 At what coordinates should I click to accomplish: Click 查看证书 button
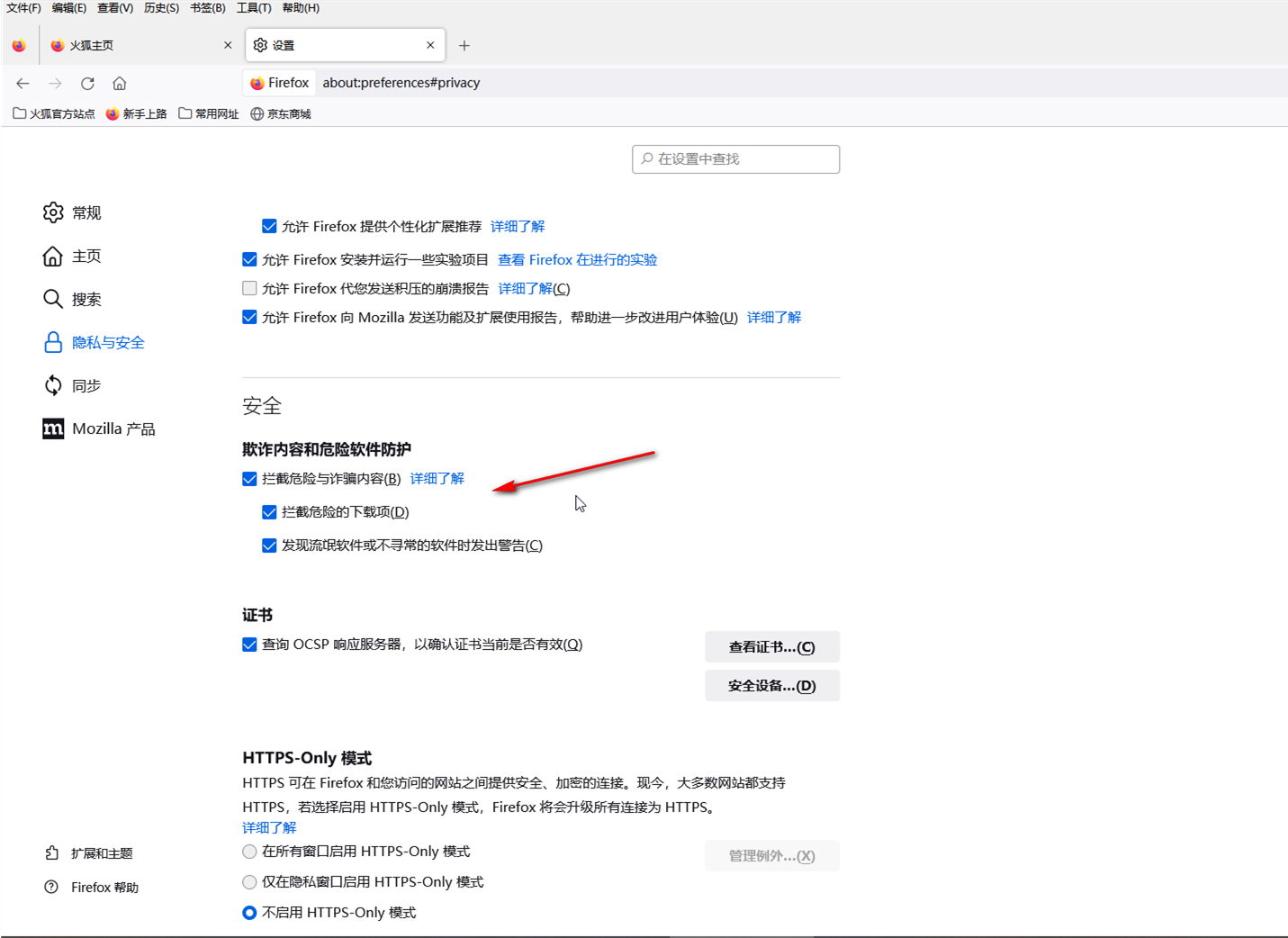[x=772, y=646]
